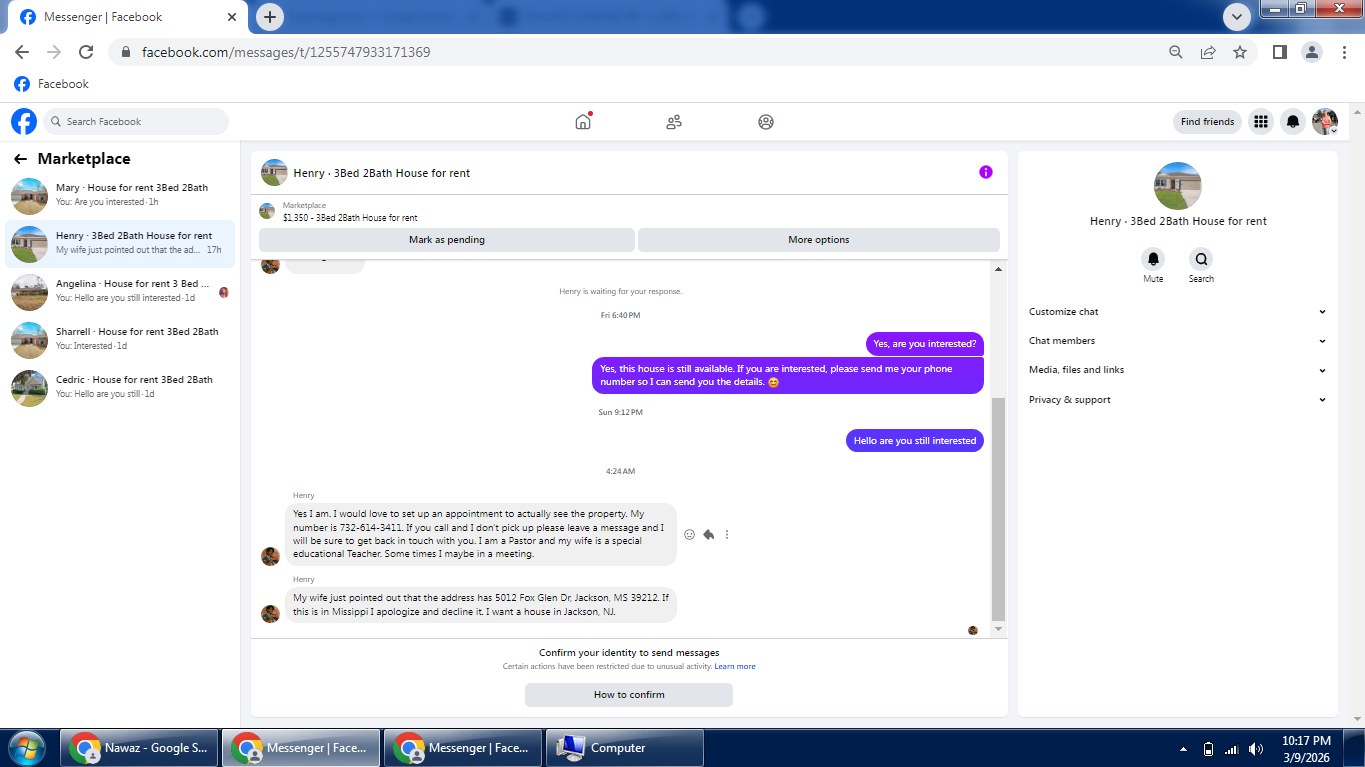1365x767 pixels.
Task: Open the volume speaker tray icon
Action: [x=1256, y=749]
